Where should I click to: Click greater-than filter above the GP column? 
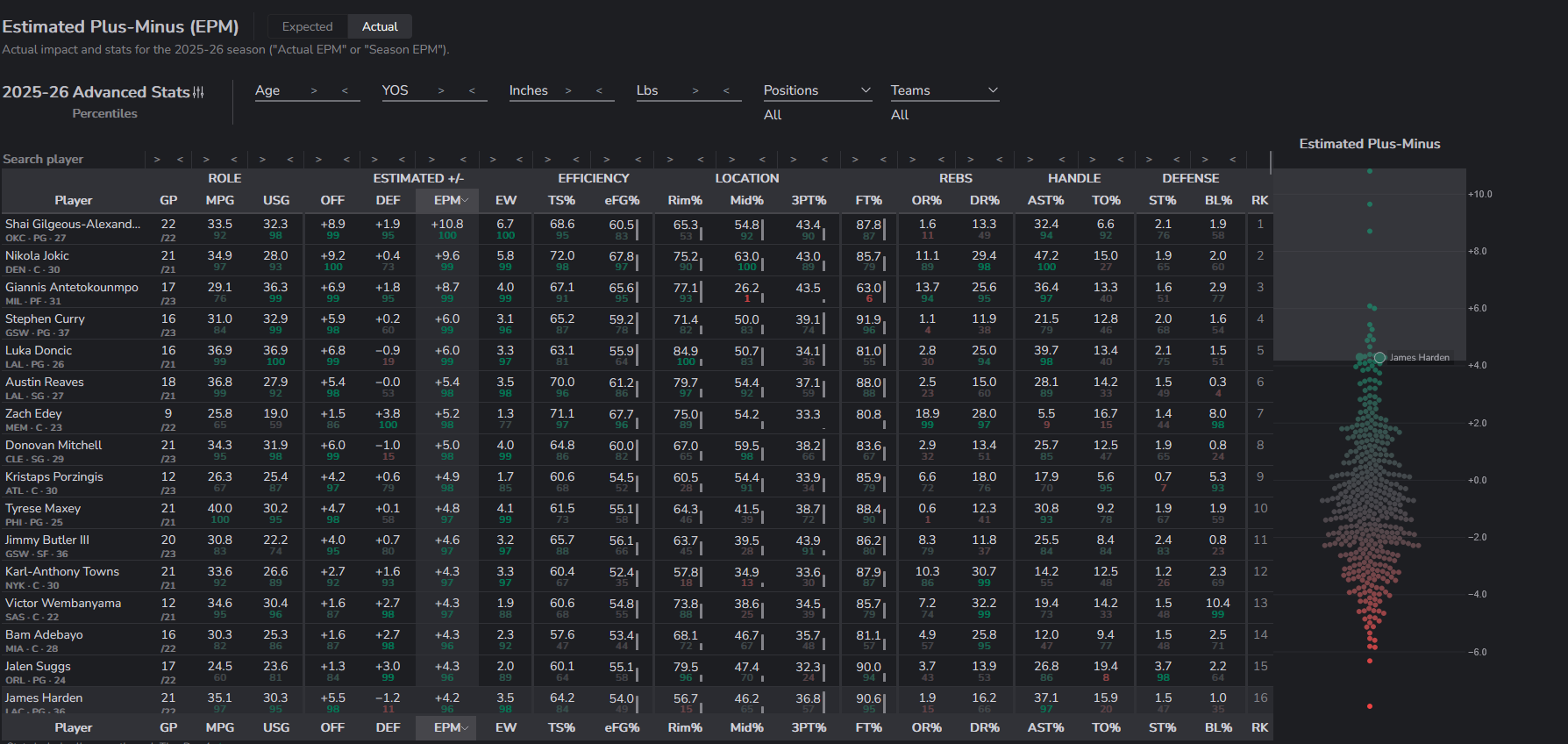[x=157, y=159]
